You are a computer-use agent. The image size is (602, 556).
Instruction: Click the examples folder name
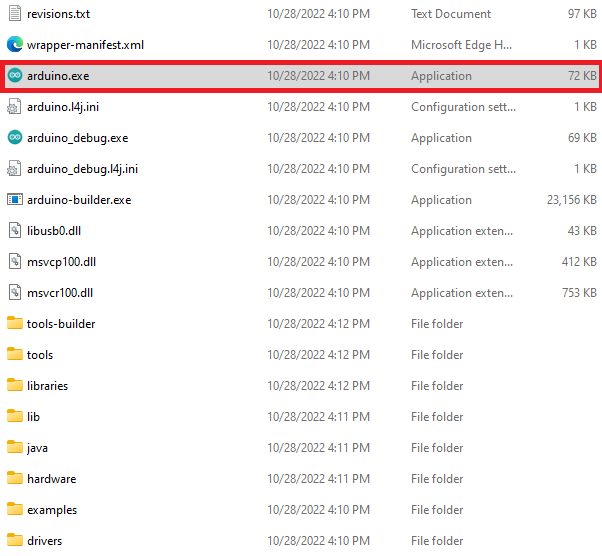click(x=52, y=510)
